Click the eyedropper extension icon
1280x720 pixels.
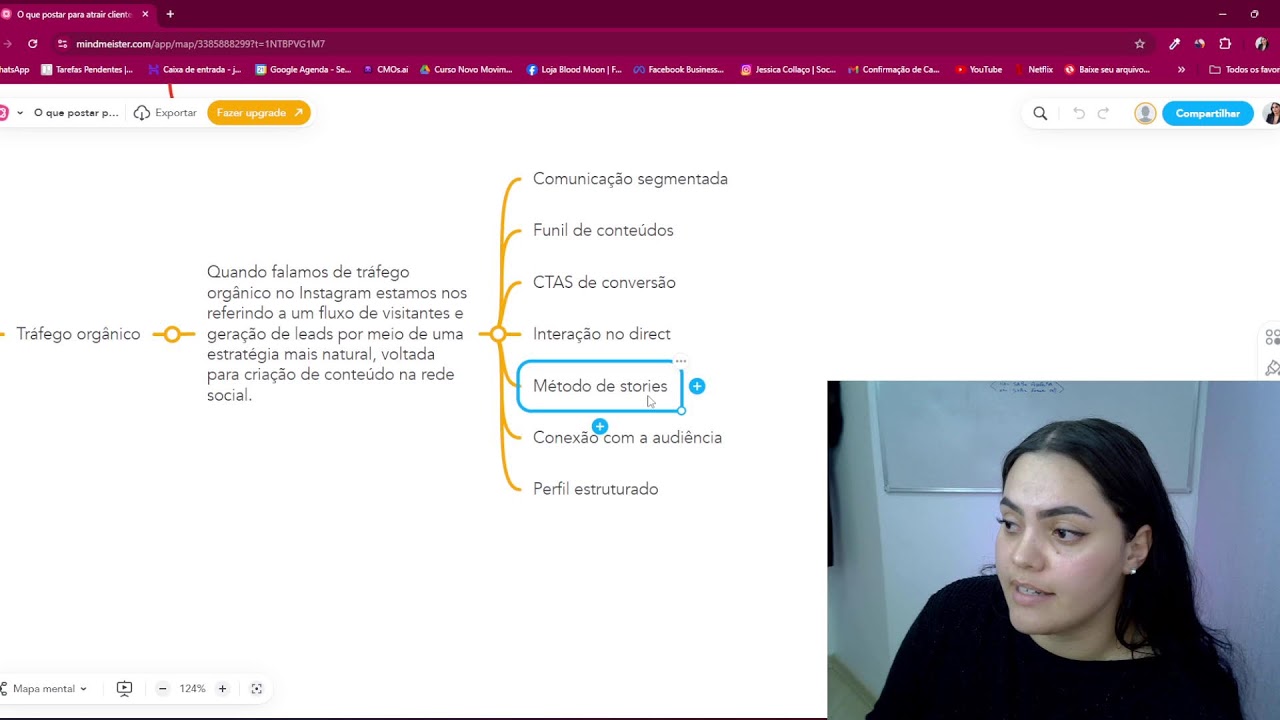coord(1174,44)
